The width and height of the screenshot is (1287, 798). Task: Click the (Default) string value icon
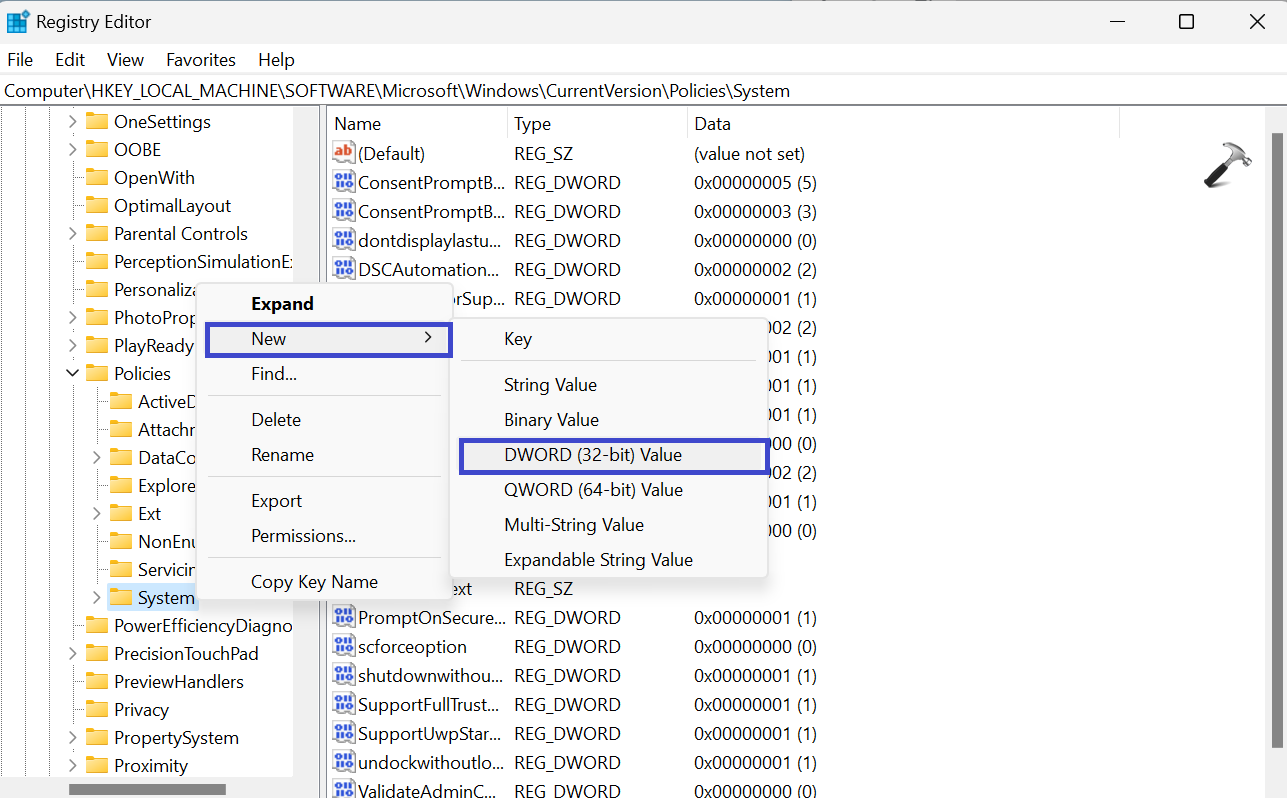point(344,153)
